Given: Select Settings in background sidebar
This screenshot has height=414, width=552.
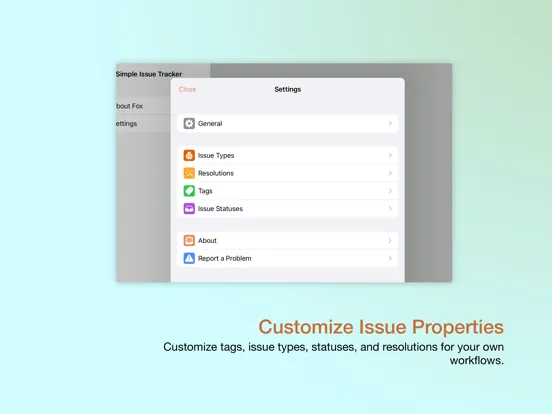Looking at the screenshot, I should [x=126, y=124].
